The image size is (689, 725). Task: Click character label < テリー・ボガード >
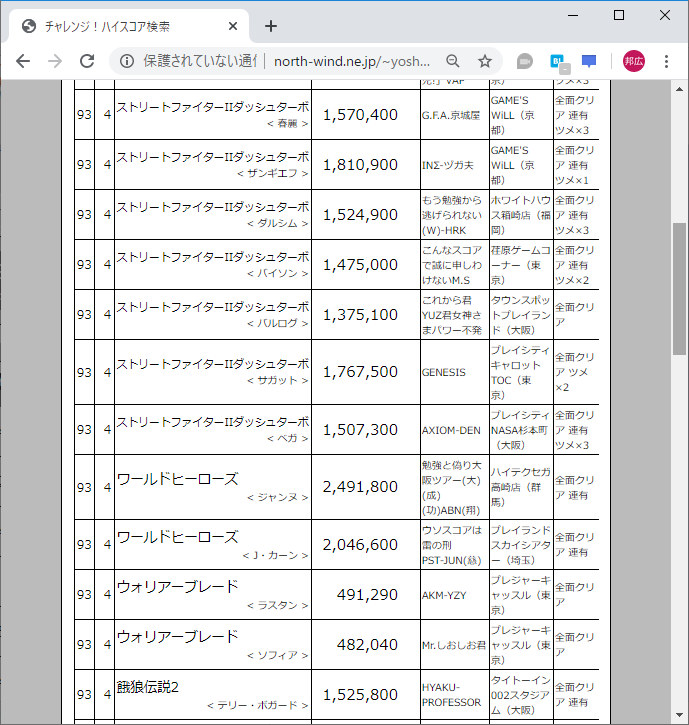[x=258, y=705]
